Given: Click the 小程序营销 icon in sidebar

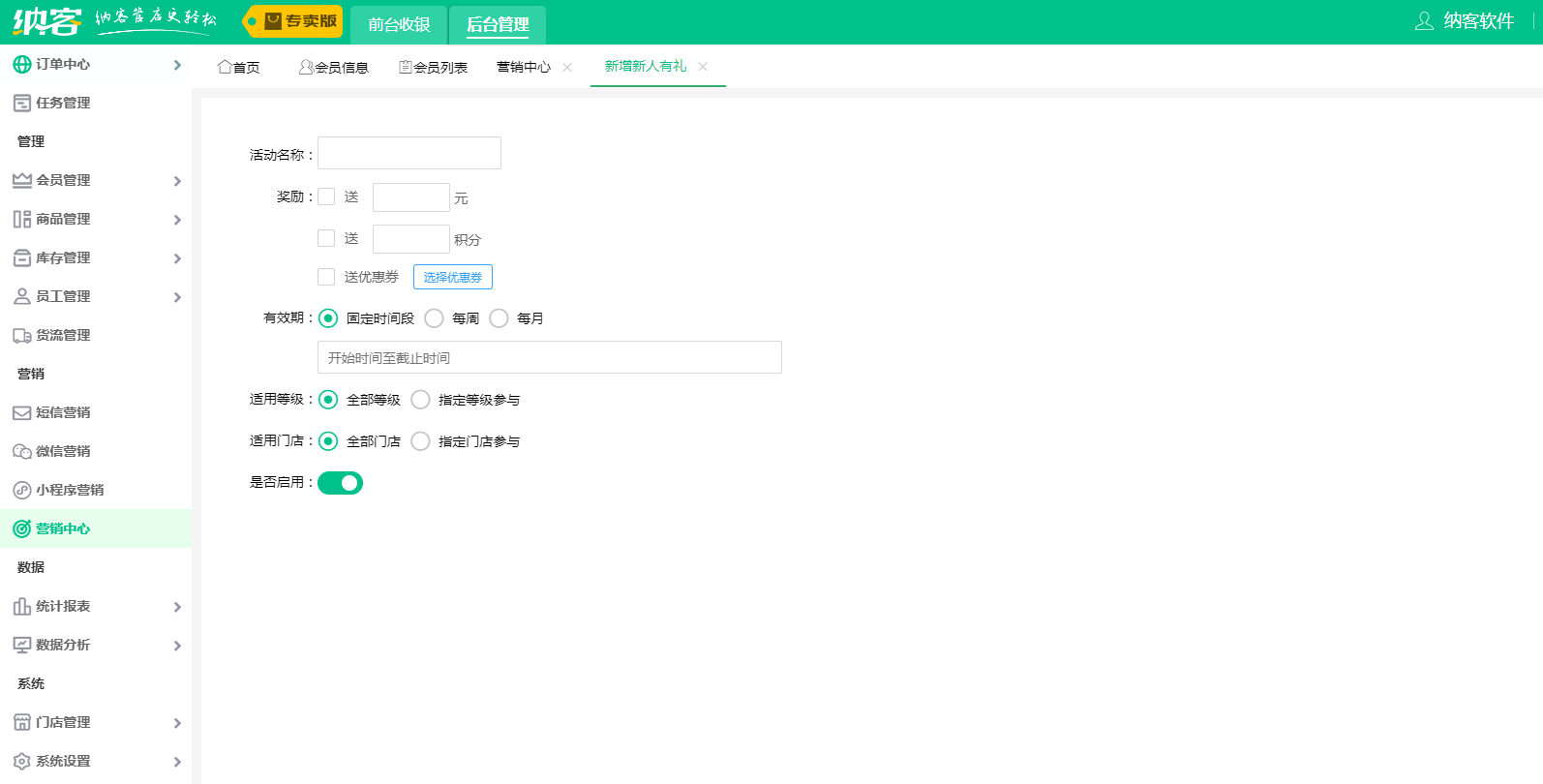Looking at the screenshot, I should click(x=21, y=490).
